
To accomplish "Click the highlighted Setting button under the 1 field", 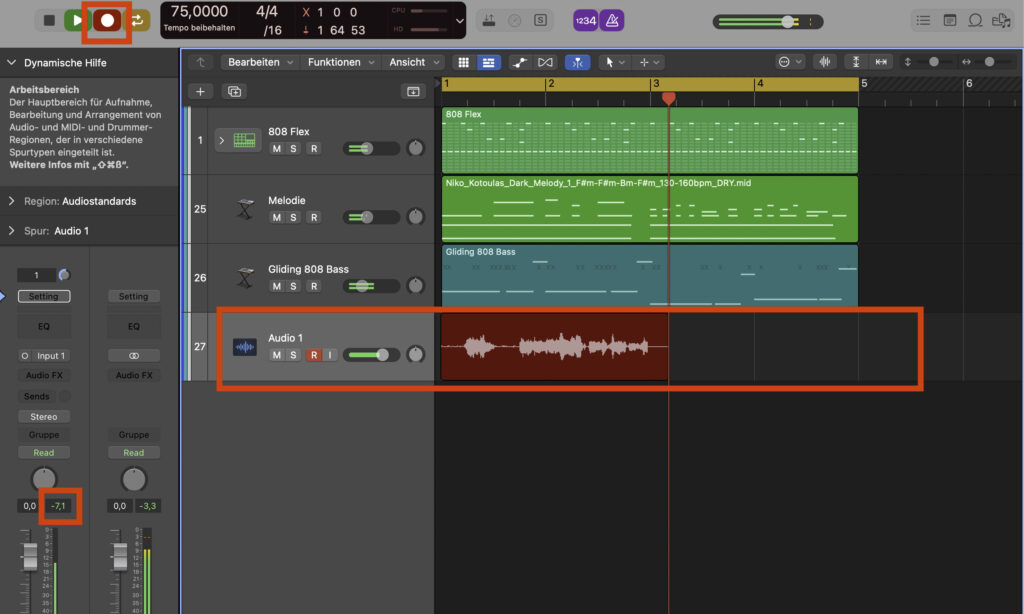I will coord(44,297).
